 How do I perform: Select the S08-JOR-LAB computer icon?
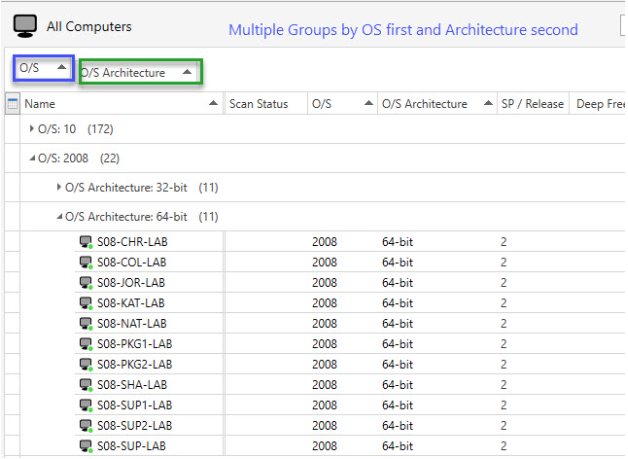tap(86, 283)
